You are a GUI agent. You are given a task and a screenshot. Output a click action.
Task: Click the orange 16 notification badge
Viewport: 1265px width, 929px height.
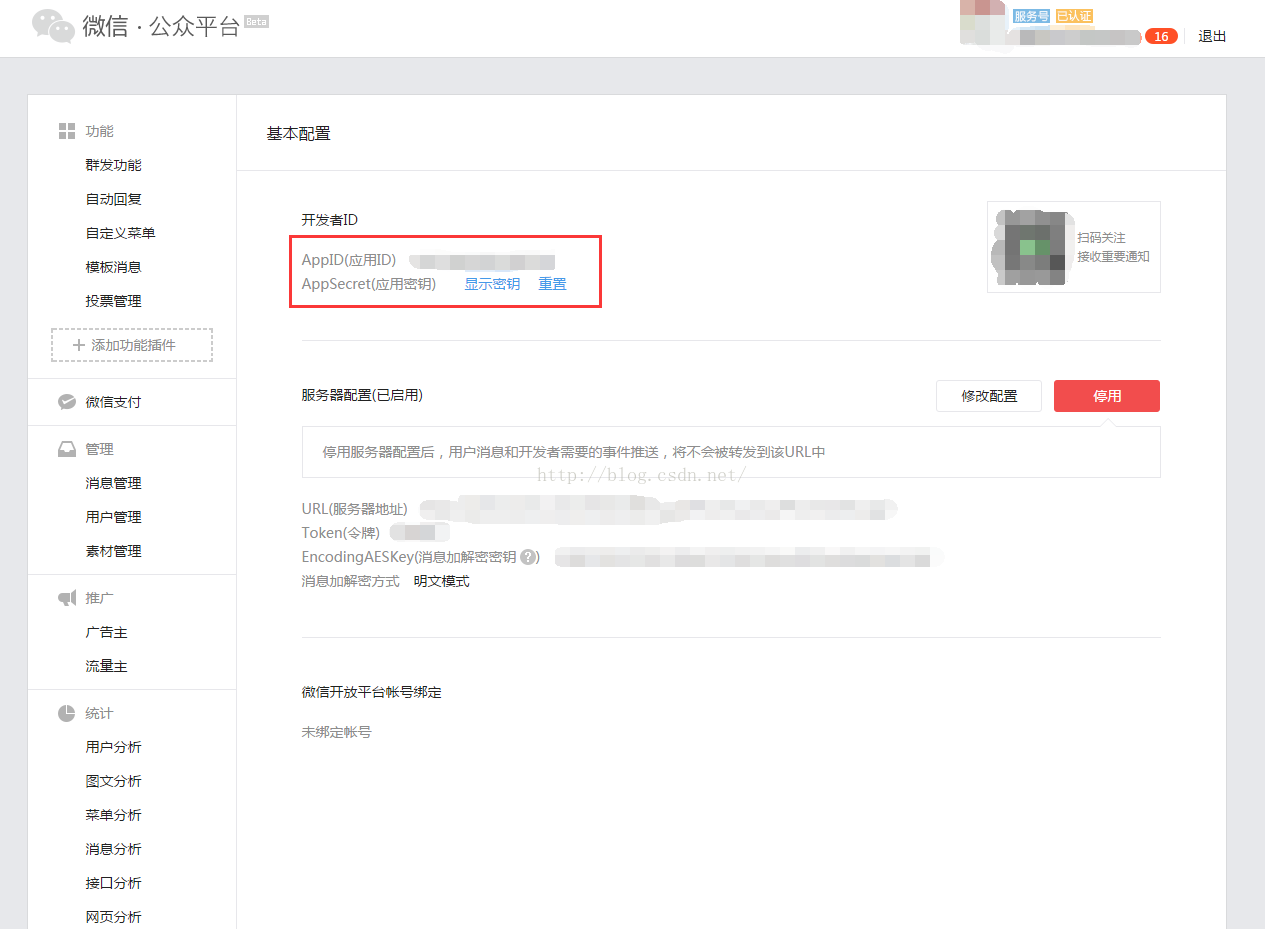(x=1161, y=36)
